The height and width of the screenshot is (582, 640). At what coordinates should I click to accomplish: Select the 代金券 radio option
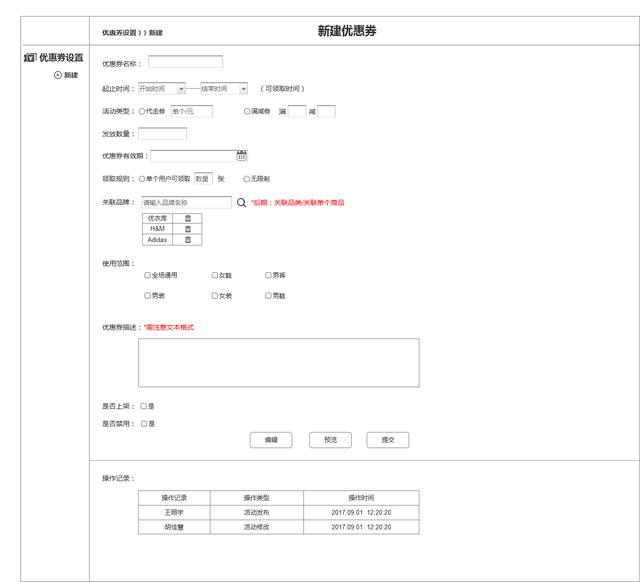coord(142,111)
